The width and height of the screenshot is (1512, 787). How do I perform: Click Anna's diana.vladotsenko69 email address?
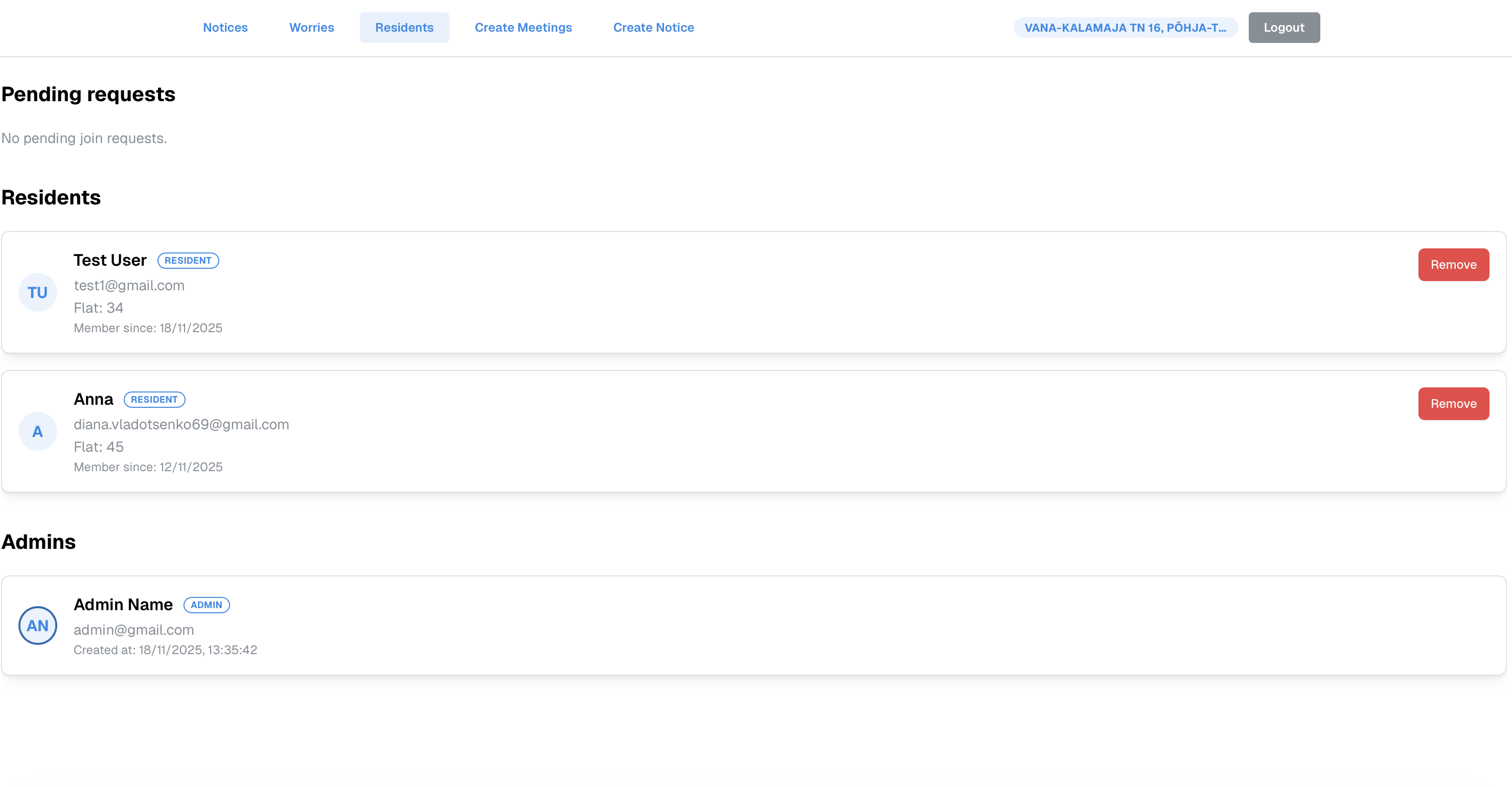[x=181, y=425]
